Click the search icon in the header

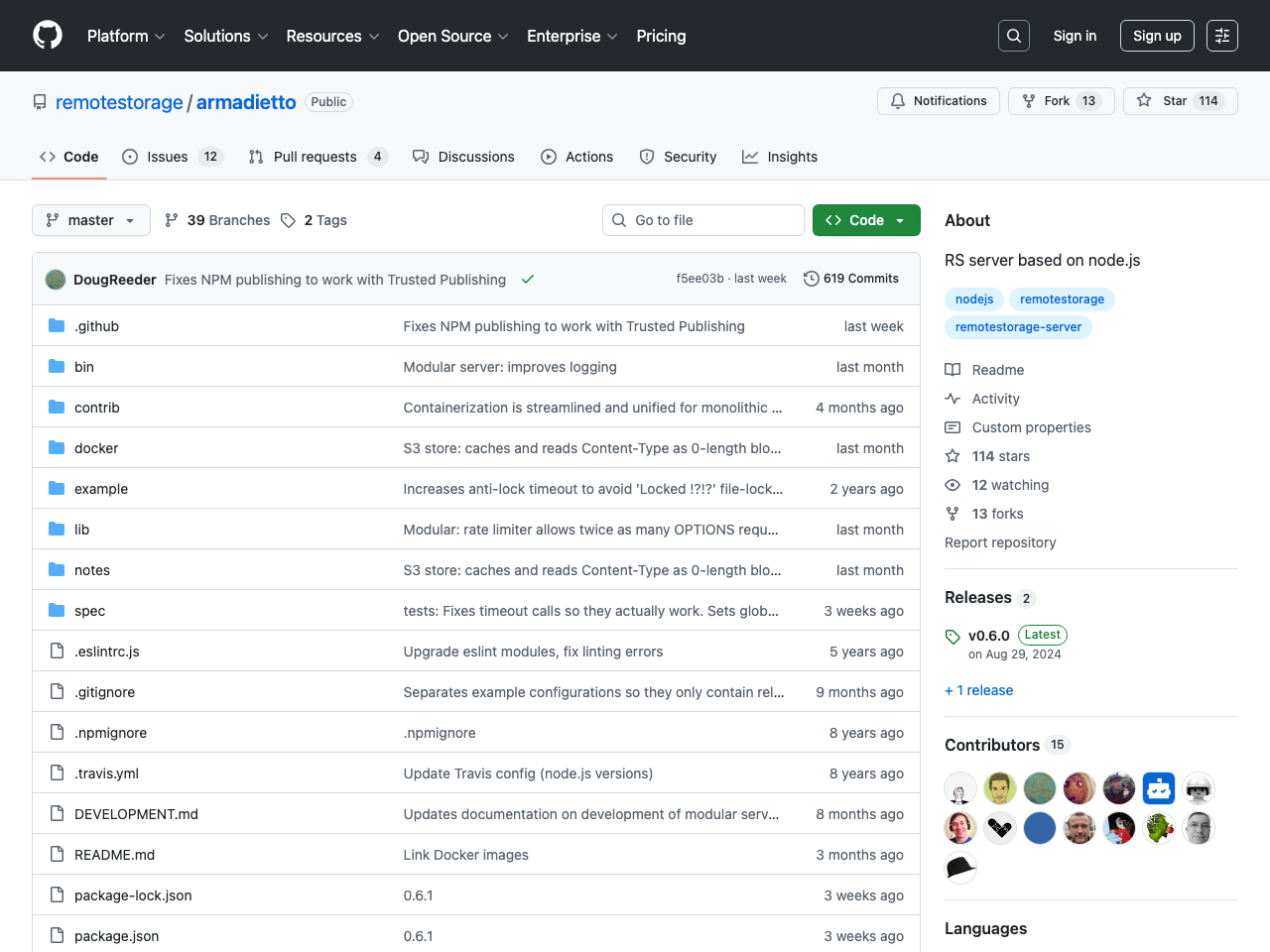point(1013,35)
